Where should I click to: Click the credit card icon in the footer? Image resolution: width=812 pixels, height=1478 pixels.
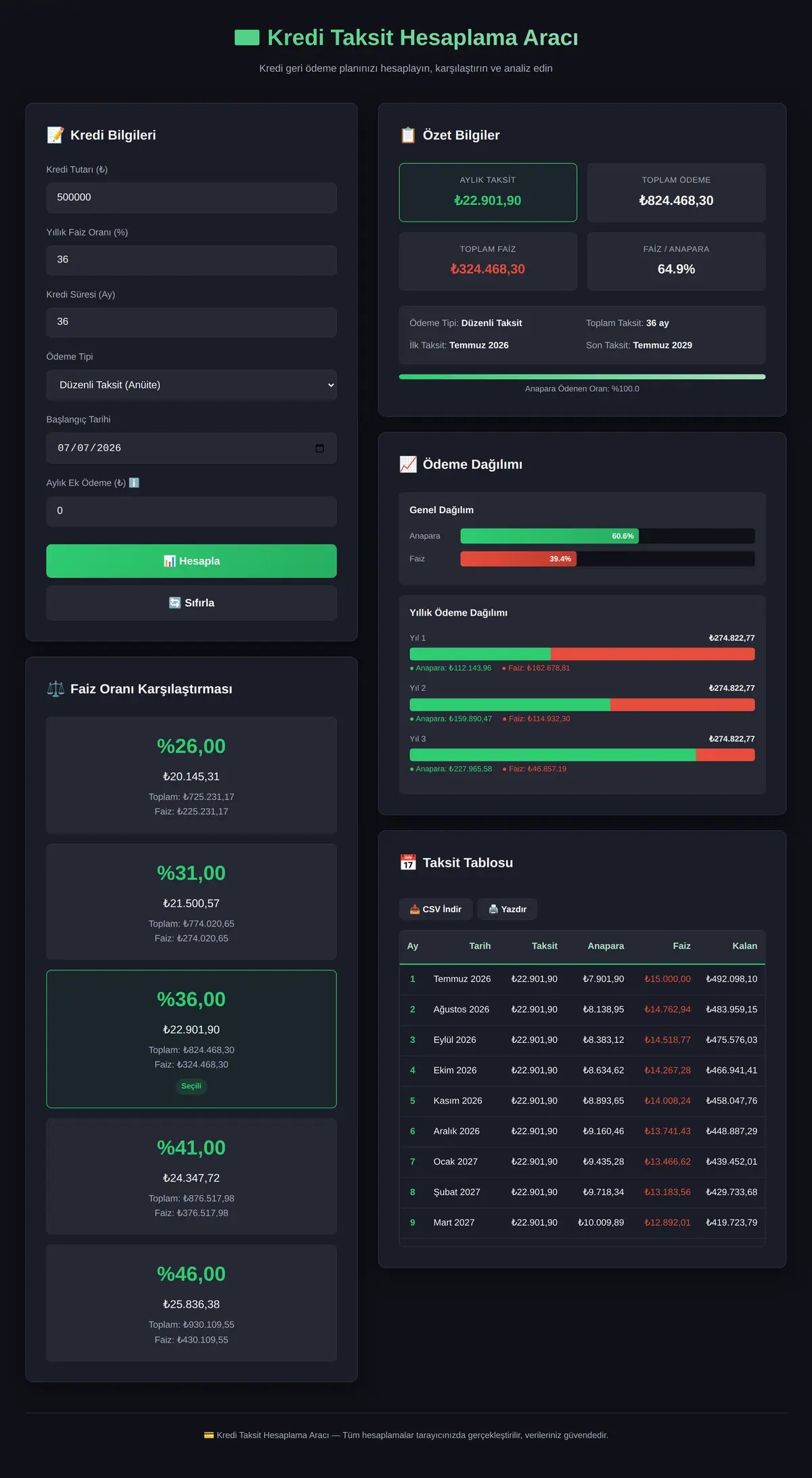[209, 1435]
